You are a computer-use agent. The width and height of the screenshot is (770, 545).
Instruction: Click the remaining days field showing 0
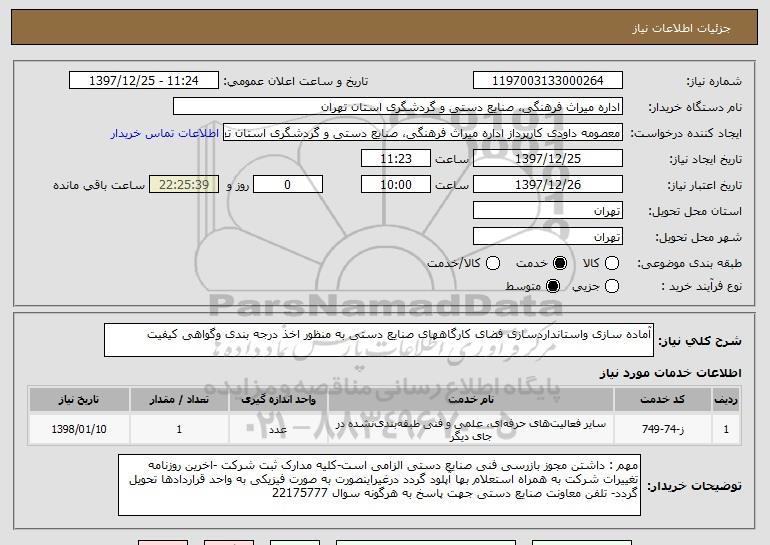[x=288, y=185]
